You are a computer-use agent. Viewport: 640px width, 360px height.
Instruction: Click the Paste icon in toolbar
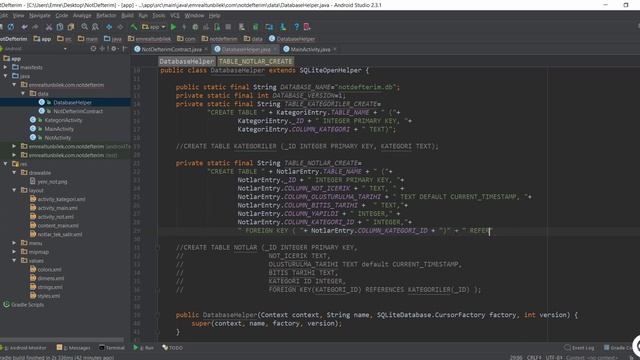click(x=71, y=27)
